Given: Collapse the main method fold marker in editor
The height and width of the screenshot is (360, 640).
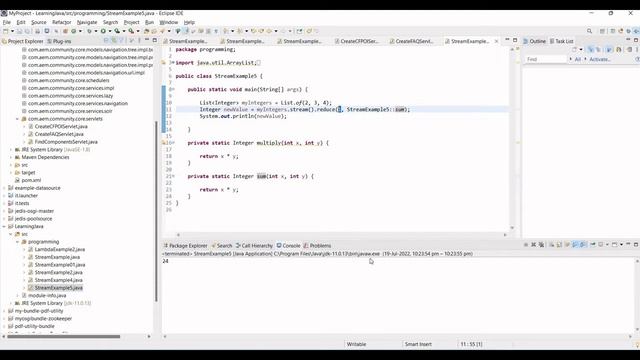Looking at the screenshot, I should coord(173,89).
